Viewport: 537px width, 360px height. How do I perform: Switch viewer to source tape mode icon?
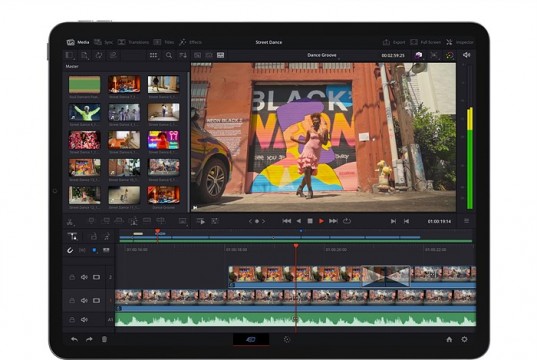pos(209,55)
